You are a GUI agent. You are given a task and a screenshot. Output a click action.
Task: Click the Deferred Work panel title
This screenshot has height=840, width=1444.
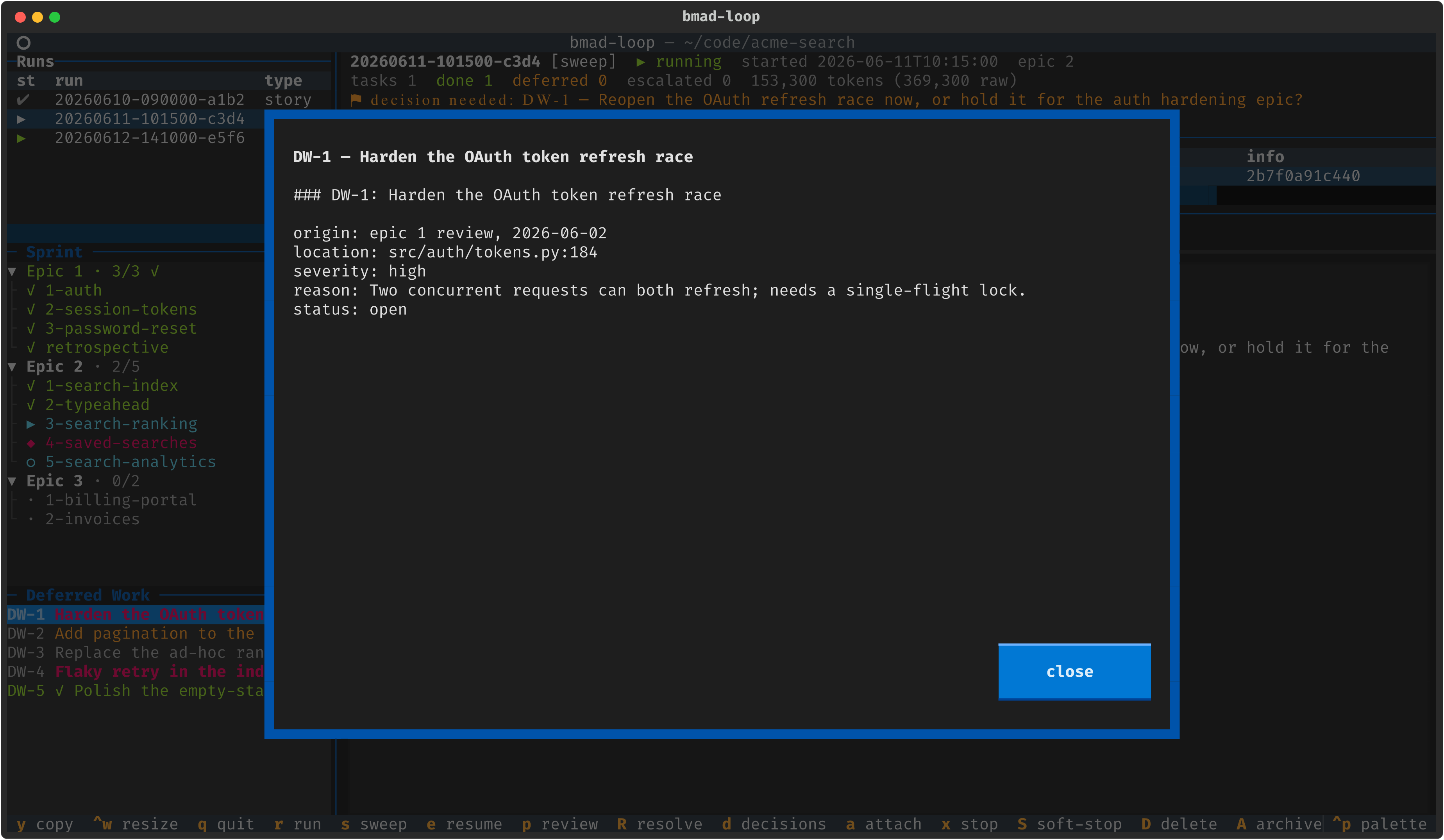(x=88, y=595)
